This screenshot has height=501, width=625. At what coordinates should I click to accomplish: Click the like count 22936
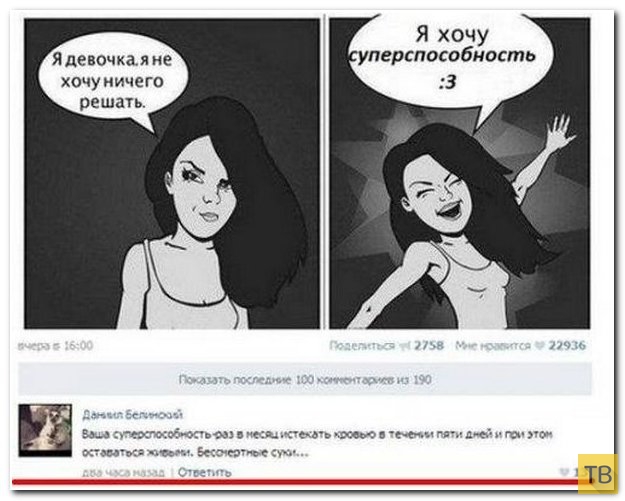567,346
